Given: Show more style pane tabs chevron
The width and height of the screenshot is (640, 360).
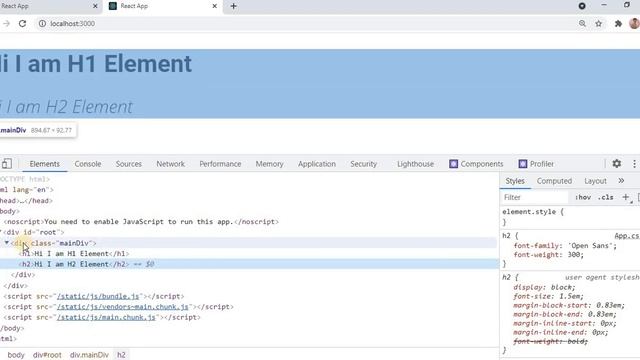Looking at the screenshot, I should [621, 180].
